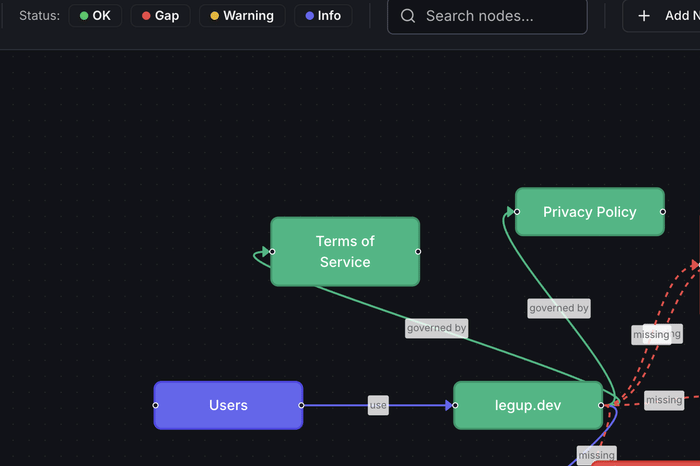The image size is (700, 466).
Task: Click left connection handle of Privacy Policy node
Action: click(516, 212)
